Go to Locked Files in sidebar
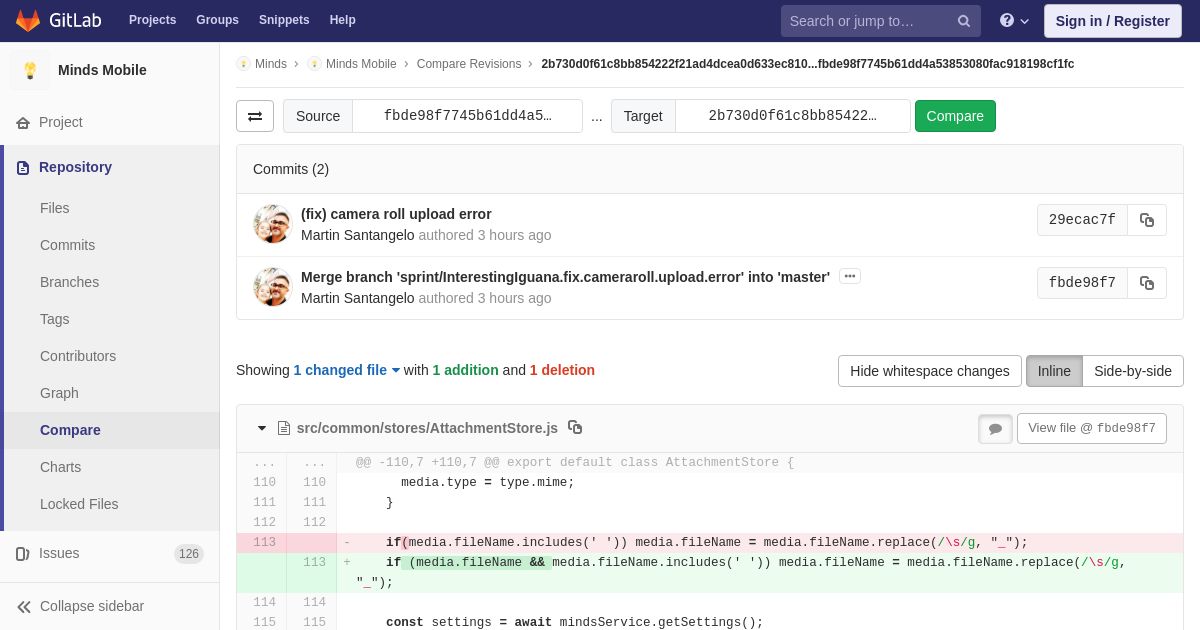 click(79, 504)
